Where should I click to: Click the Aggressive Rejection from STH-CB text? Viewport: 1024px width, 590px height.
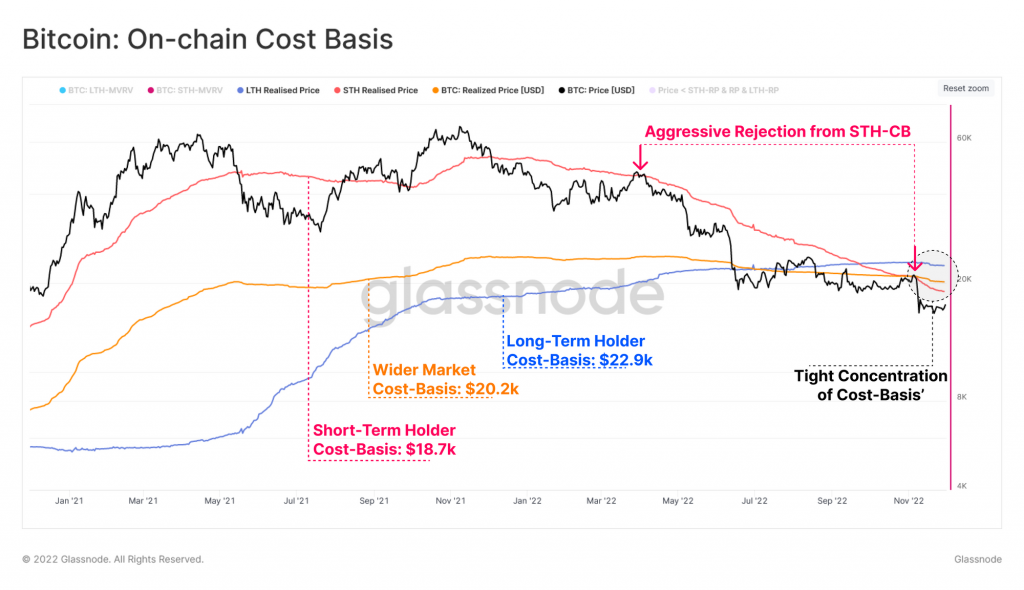778,132
